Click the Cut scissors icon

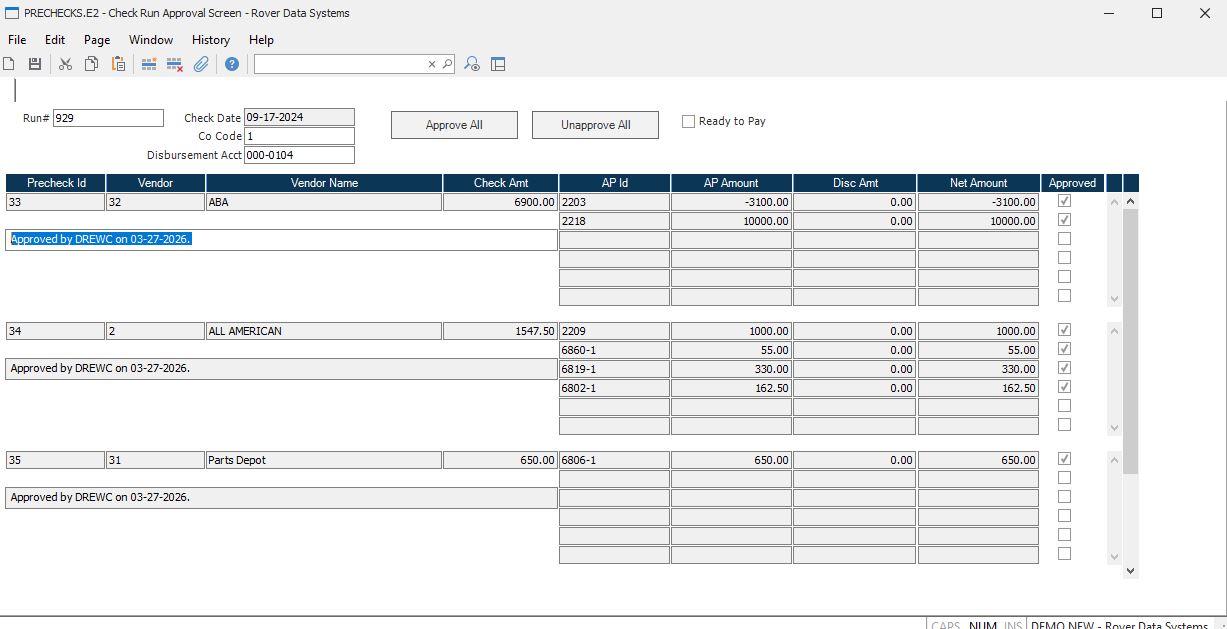click(66, 64)
